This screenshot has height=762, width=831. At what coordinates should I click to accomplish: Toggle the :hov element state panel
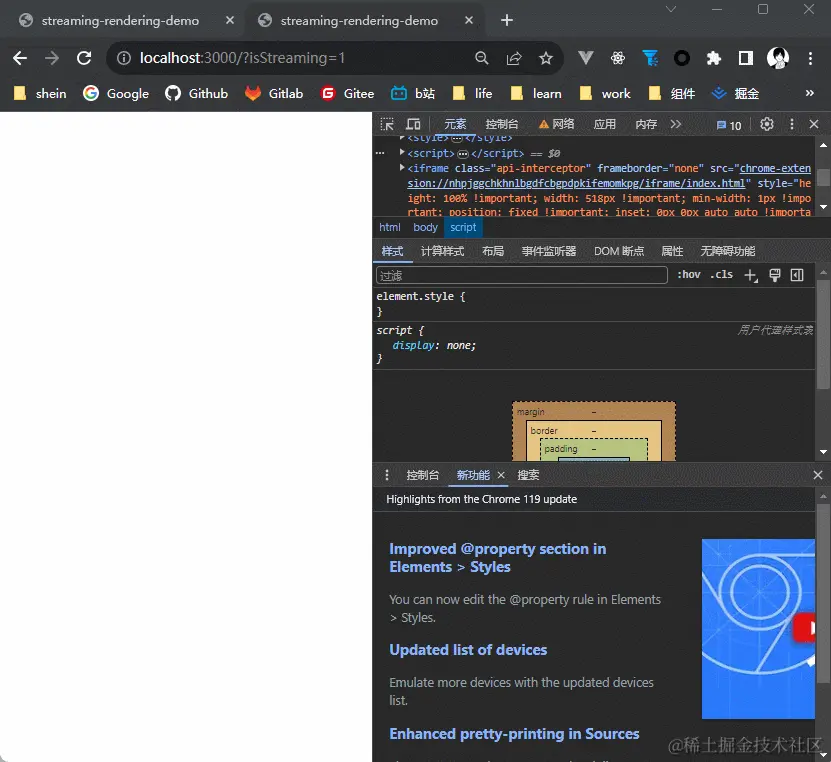pos(688,274)
